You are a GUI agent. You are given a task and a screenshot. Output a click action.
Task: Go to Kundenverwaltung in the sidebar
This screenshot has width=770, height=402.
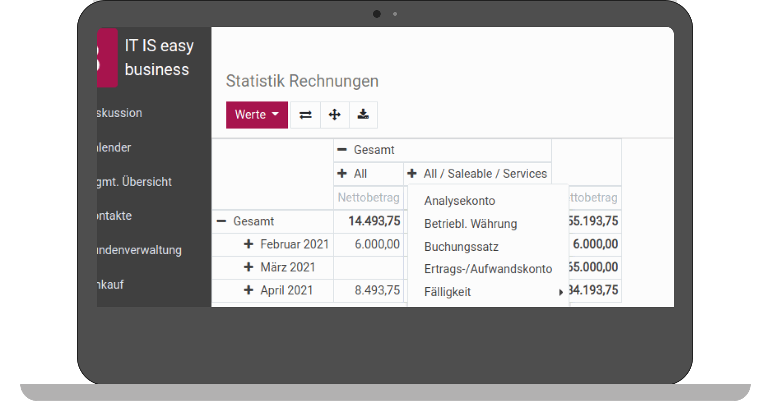pos(139,250)
